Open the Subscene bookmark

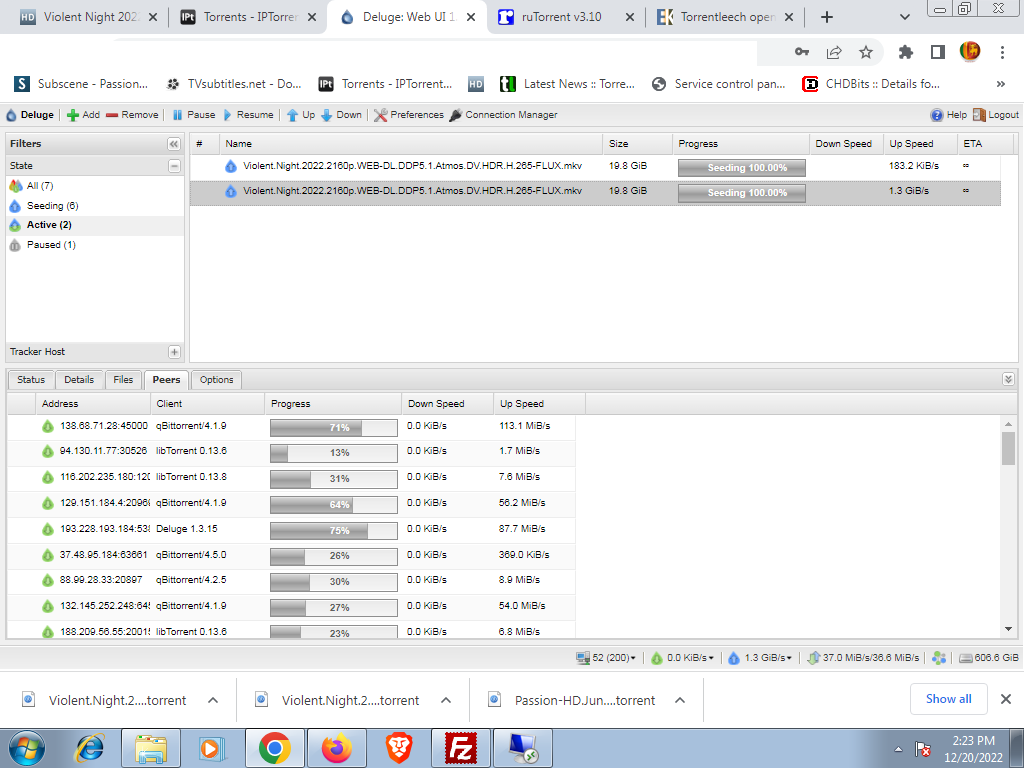click(x=81, y=84)
